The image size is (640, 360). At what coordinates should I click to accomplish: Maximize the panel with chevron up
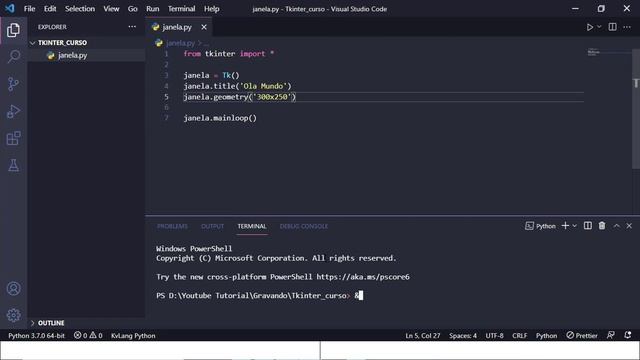tap(616, 226)
